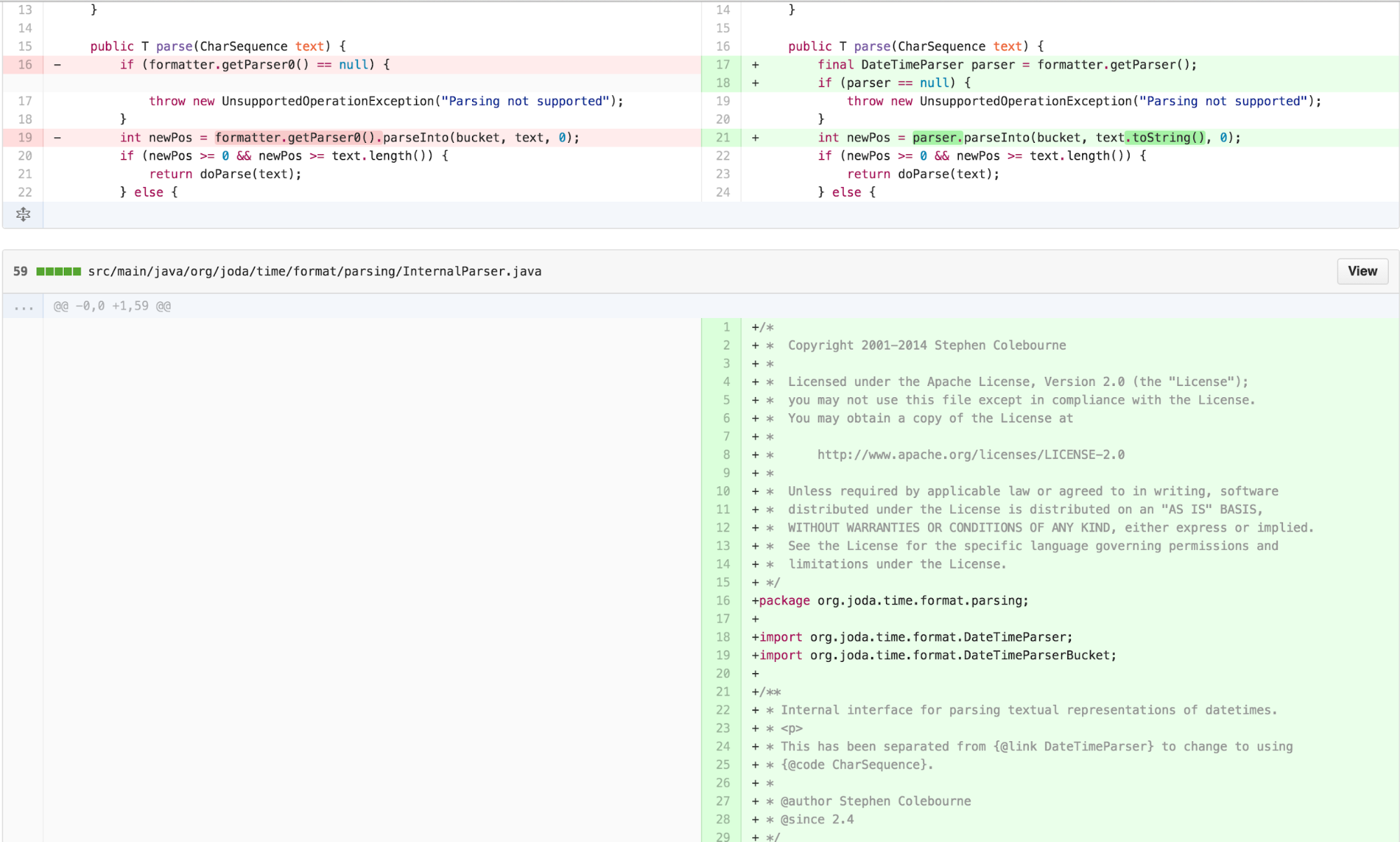Click the Apache license URL line
Image resolution: width=1400 pixels, height=842 pixels.
(971, 455)
